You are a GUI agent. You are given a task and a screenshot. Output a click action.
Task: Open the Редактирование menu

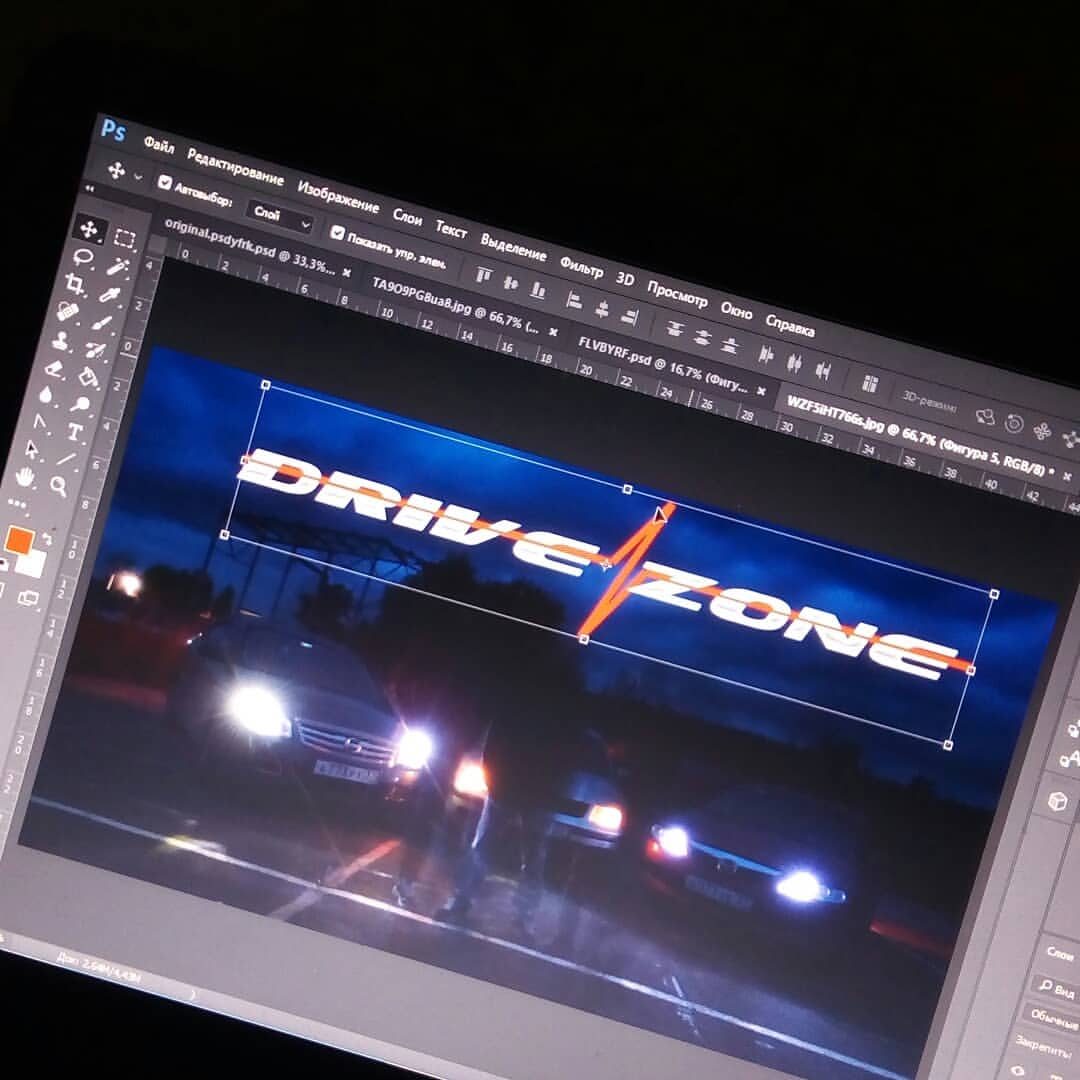(x=236, y=167)
